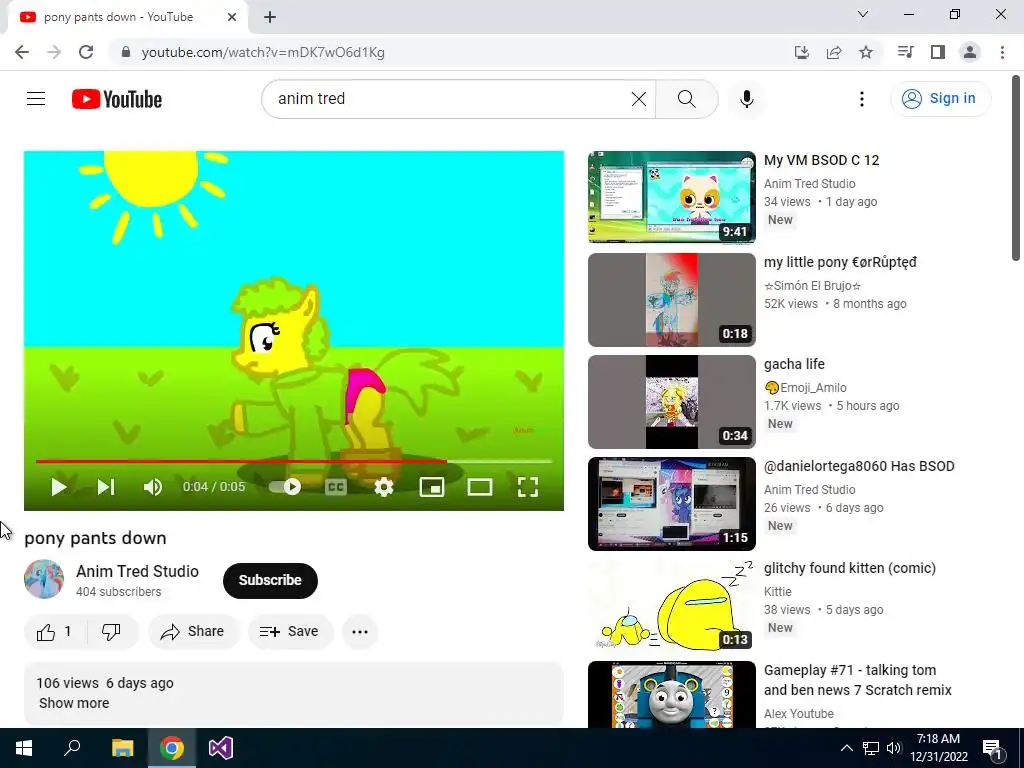
Task: Toggle autoplay switch in player
Action: pos(285,487)
